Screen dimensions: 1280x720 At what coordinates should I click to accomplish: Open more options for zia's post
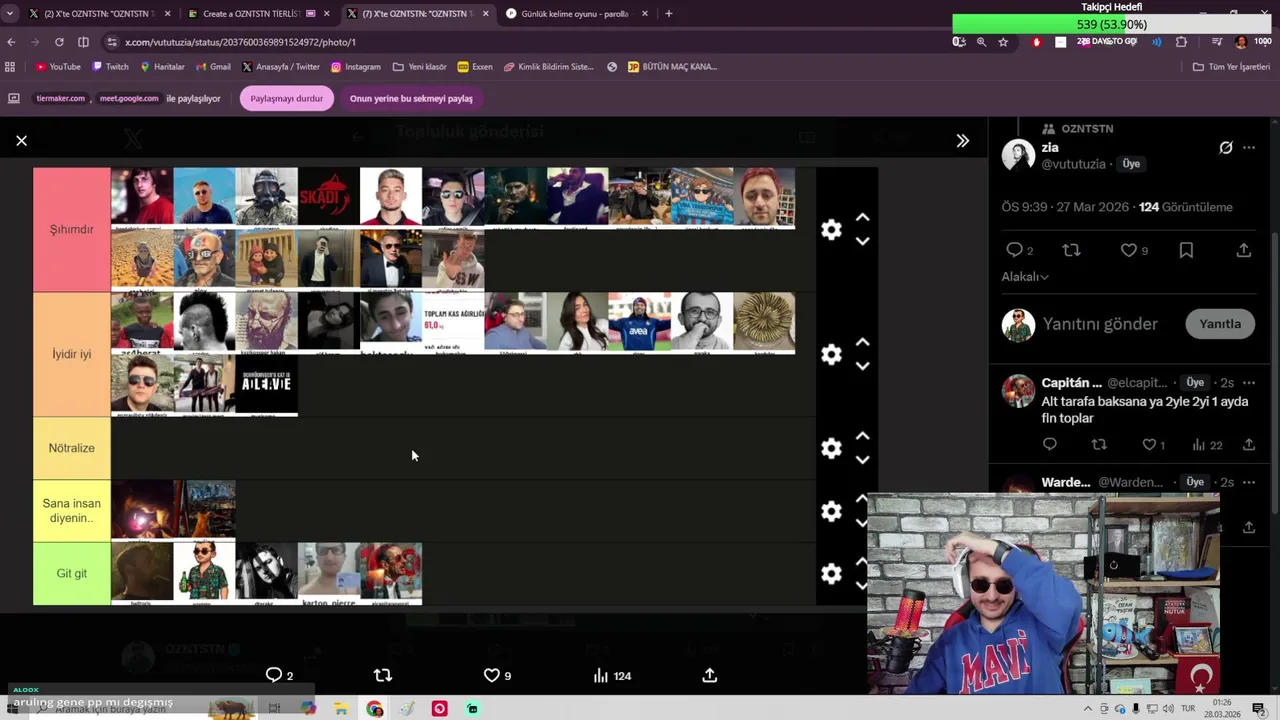[x=1249, y=148]
